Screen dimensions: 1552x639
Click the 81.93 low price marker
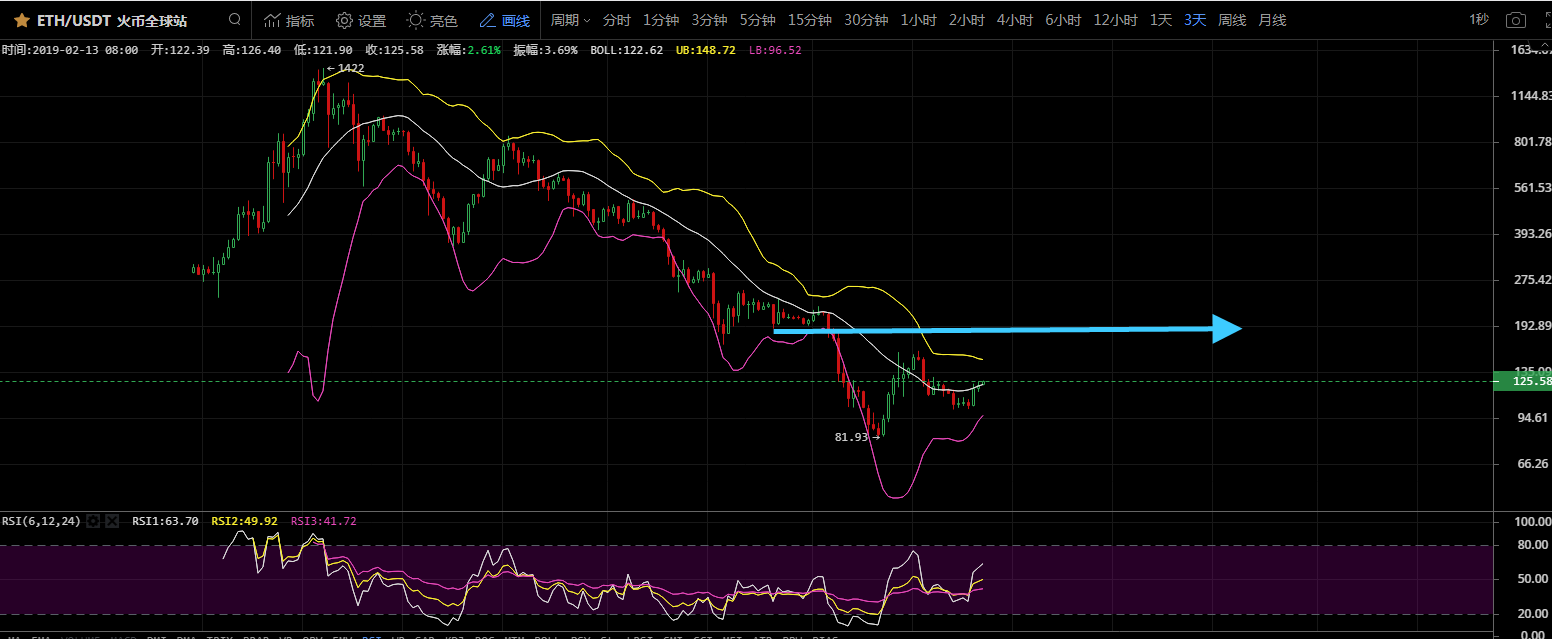coord(857,437)
